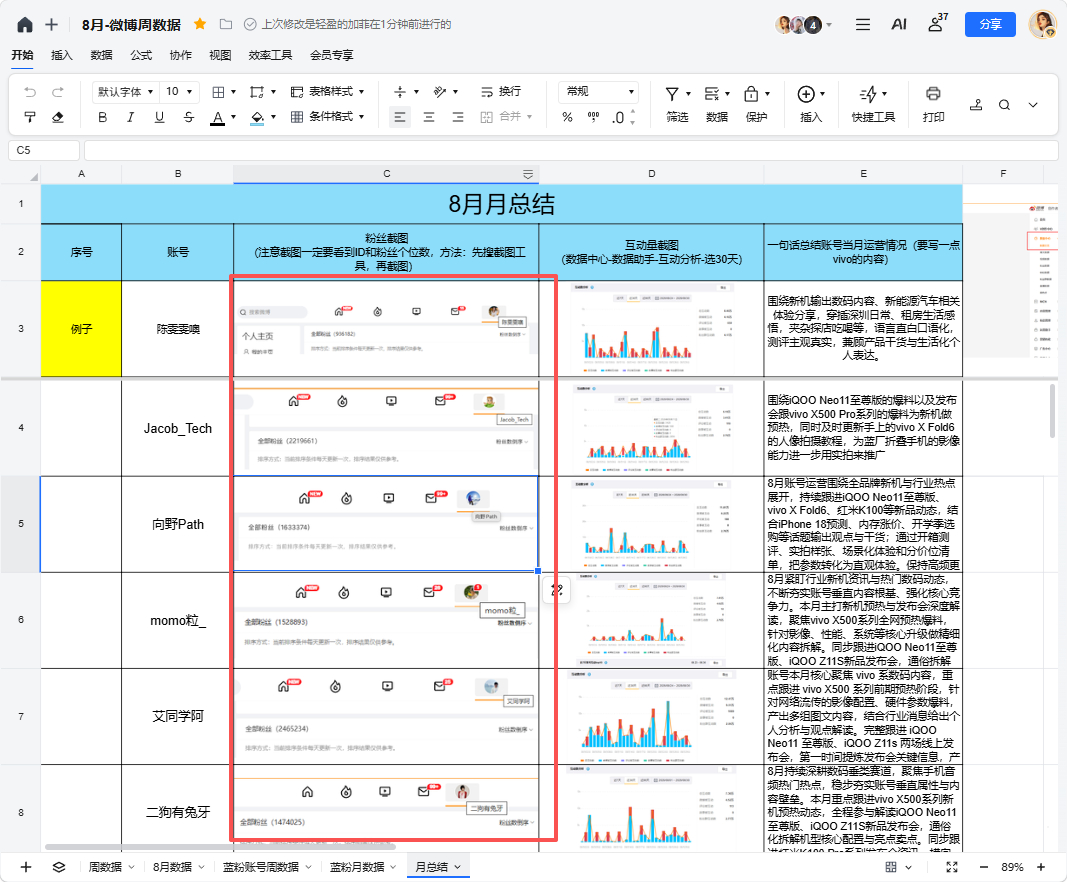Screen dimensions: 1067x882
Task: Open the move-to-folder icon
Action: tap(226, 24)
